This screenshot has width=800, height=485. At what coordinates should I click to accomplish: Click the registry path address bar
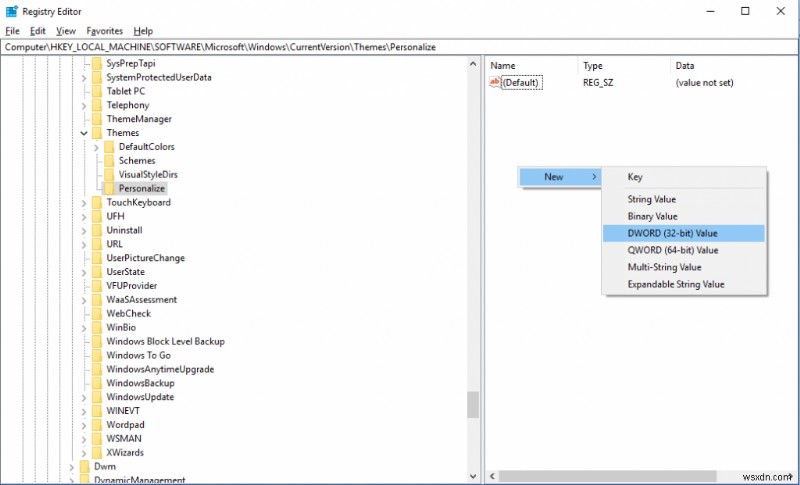[399, 47]
